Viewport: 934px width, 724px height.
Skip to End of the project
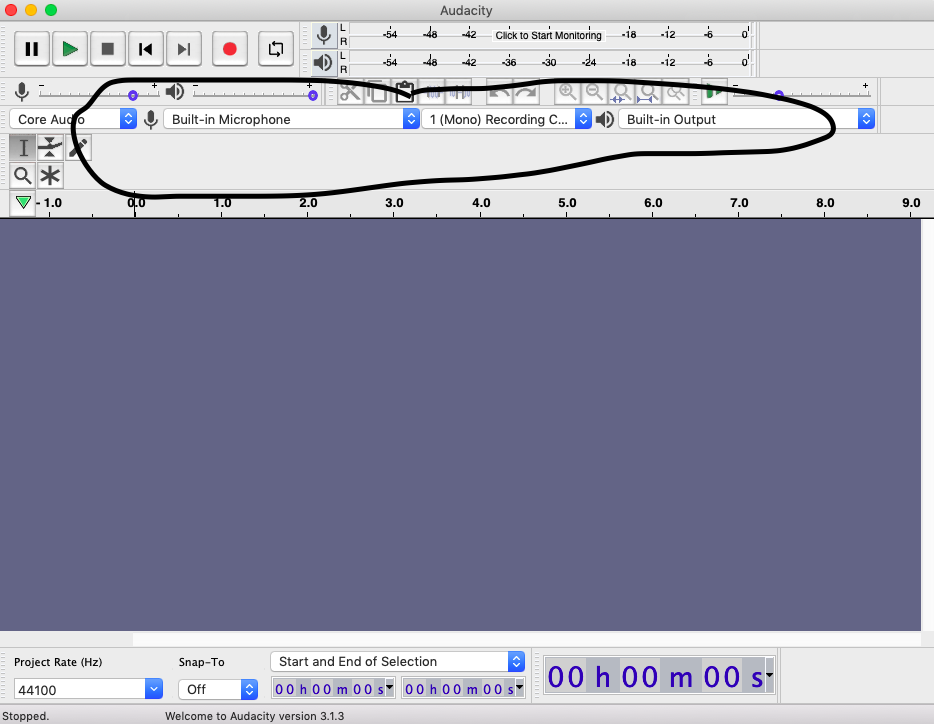[x=184, y=49]
